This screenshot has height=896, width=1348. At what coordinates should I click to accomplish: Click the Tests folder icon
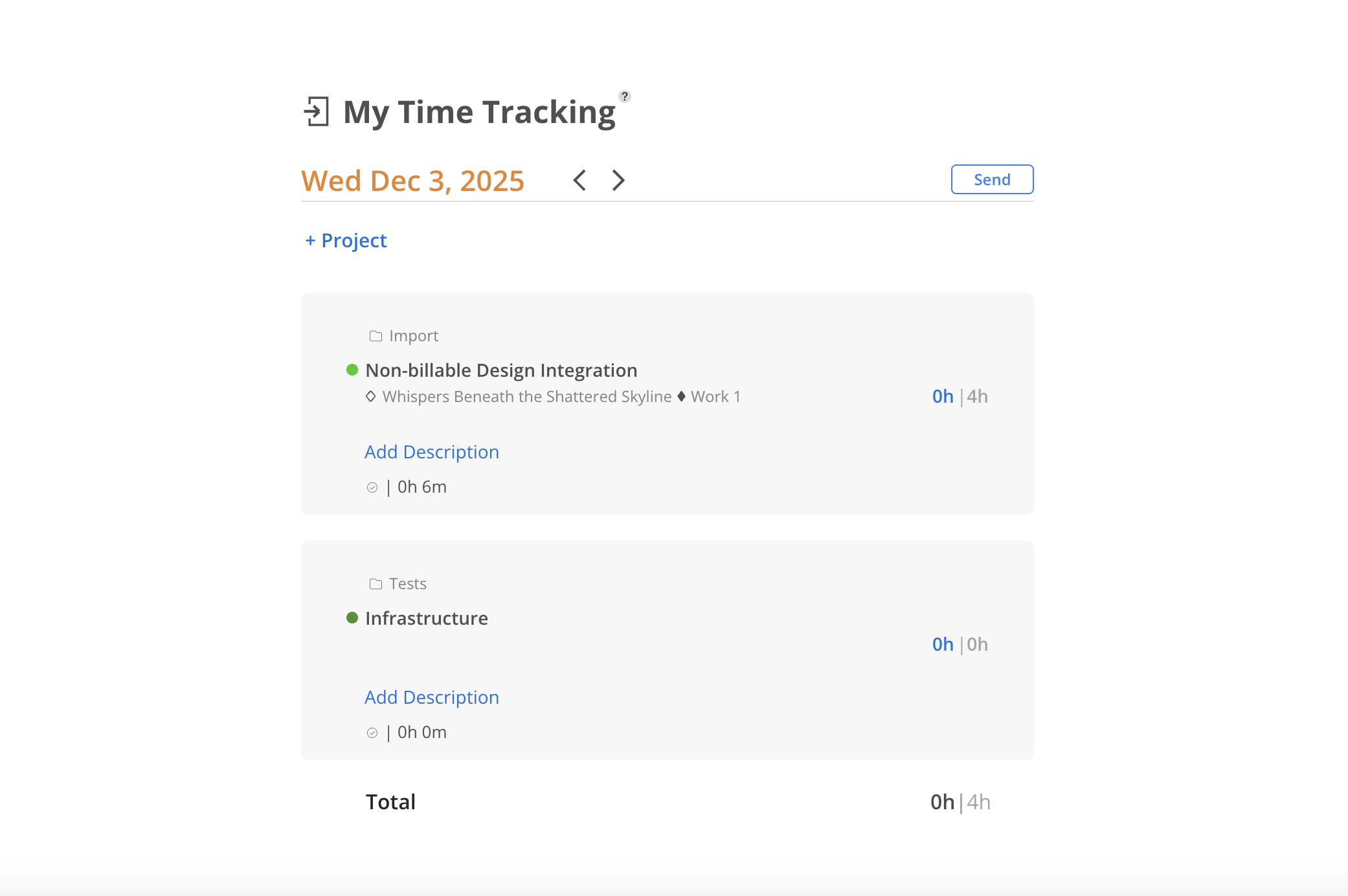[x=376, y=584]
